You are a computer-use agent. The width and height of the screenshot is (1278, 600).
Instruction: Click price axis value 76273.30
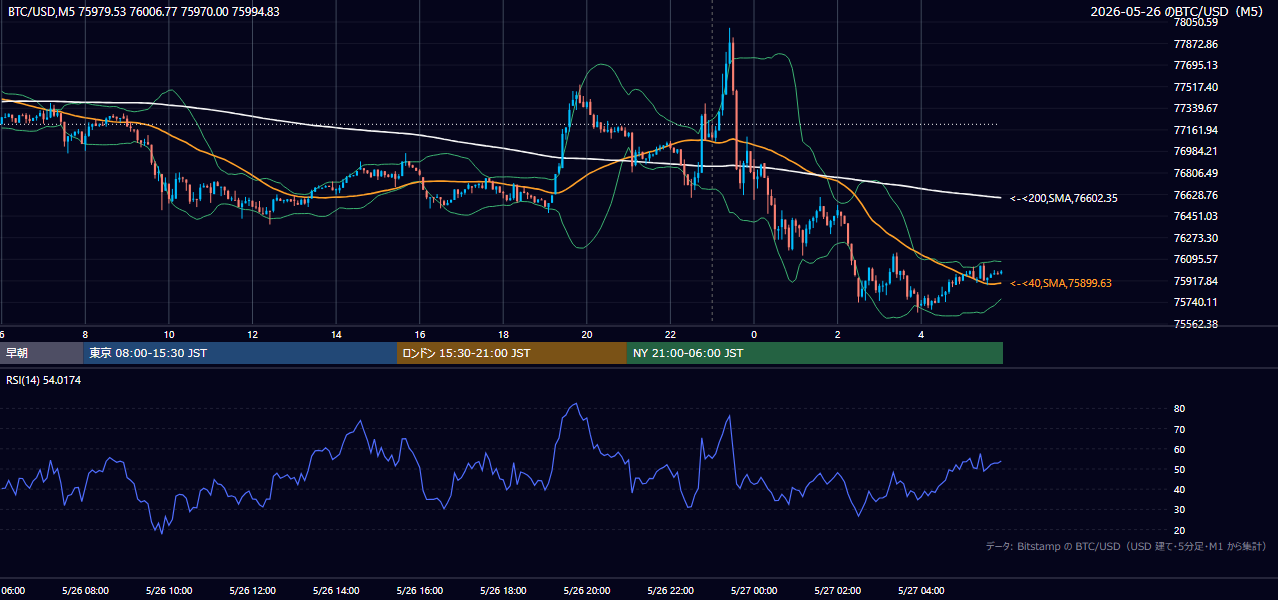tap(1195, 238)
